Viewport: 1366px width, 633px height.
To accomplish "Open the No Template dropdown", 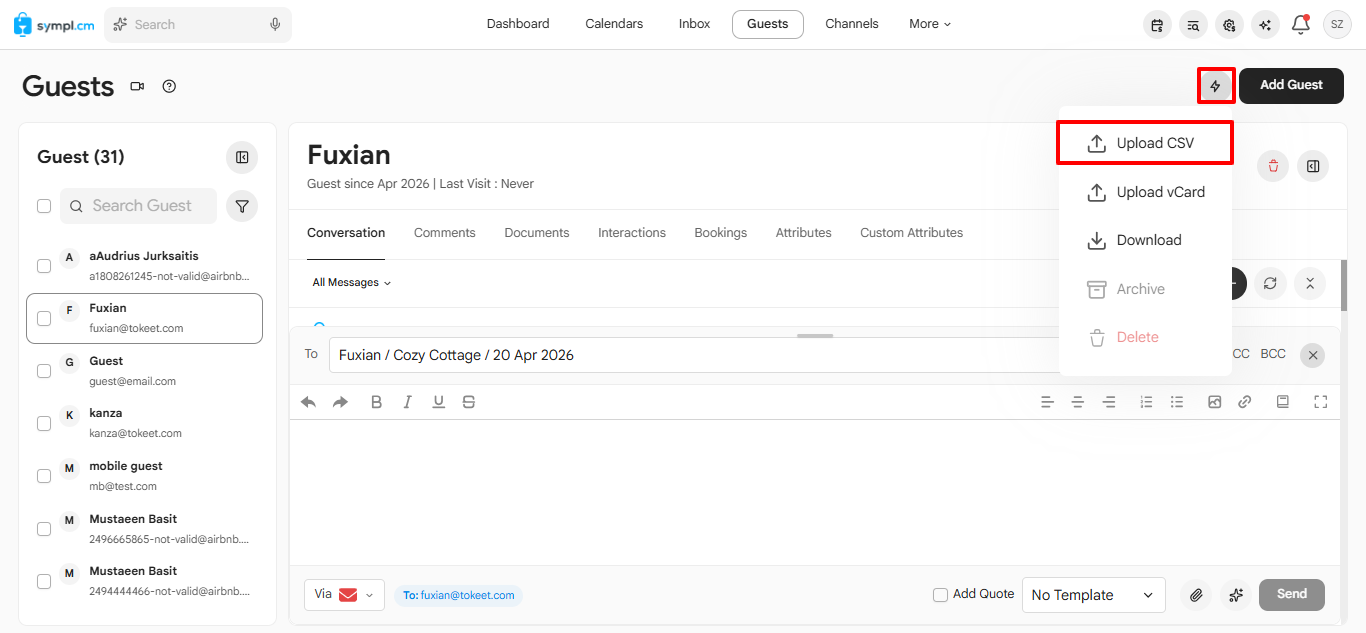I will click(1093, 595).
